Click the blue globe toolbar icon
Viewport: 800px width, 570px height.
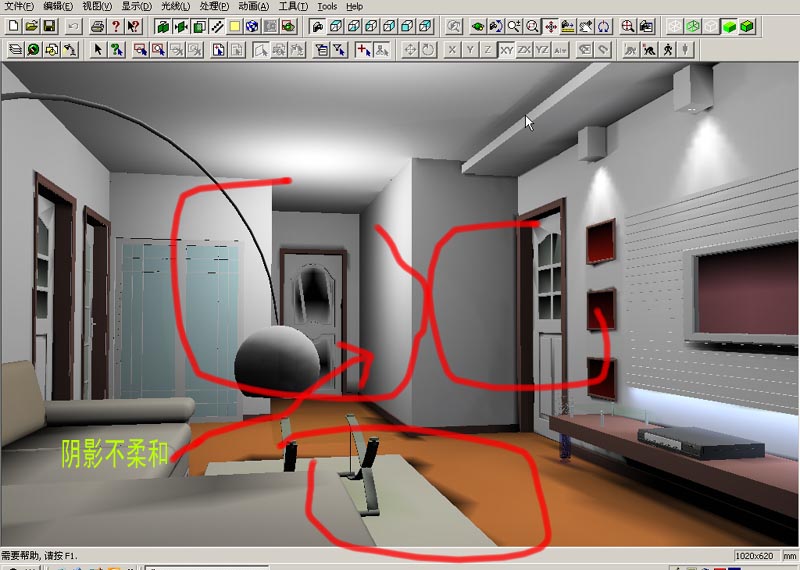(252, 26)
